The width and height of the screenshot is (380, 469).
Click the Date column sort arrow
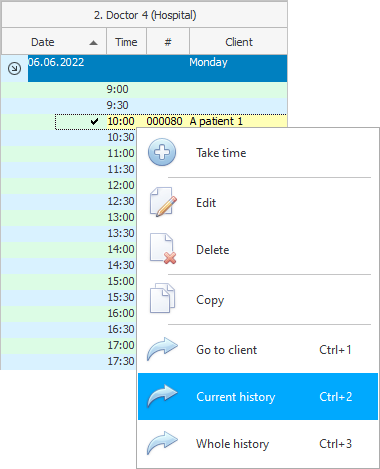click(94, 43)
